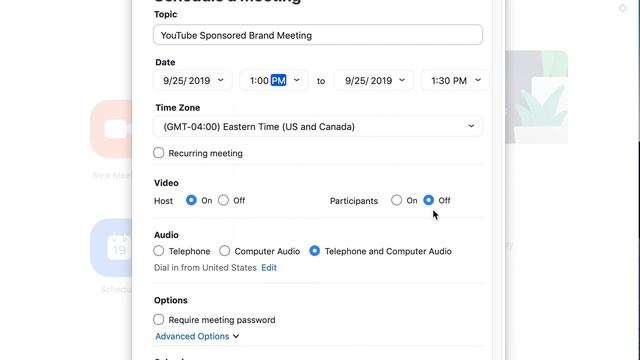Turn Host video Off

223,200
